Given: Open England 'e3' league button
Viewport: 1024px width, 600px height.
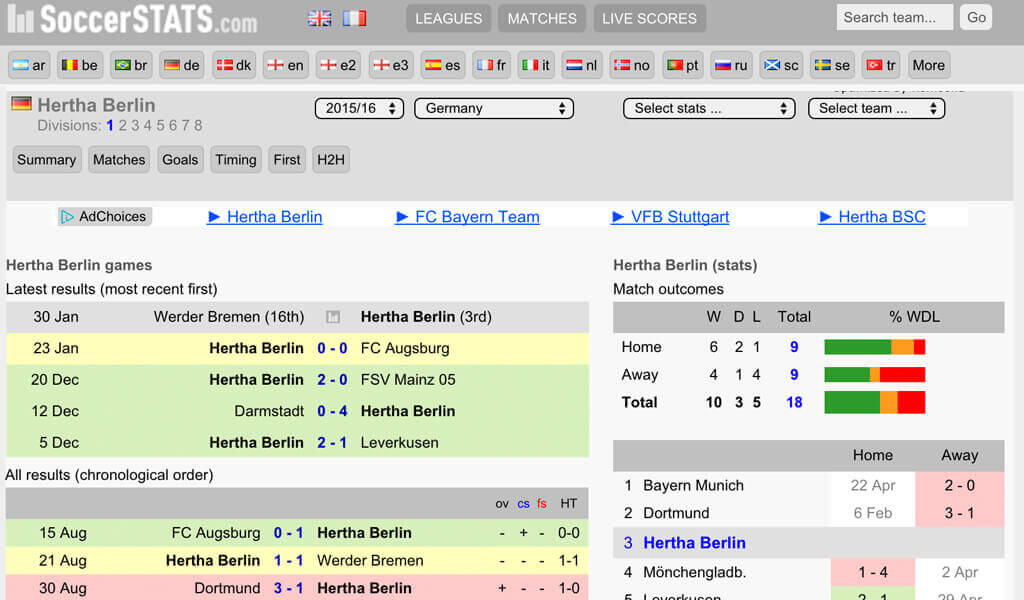Looking at the screenshot, I should (391, 65).
